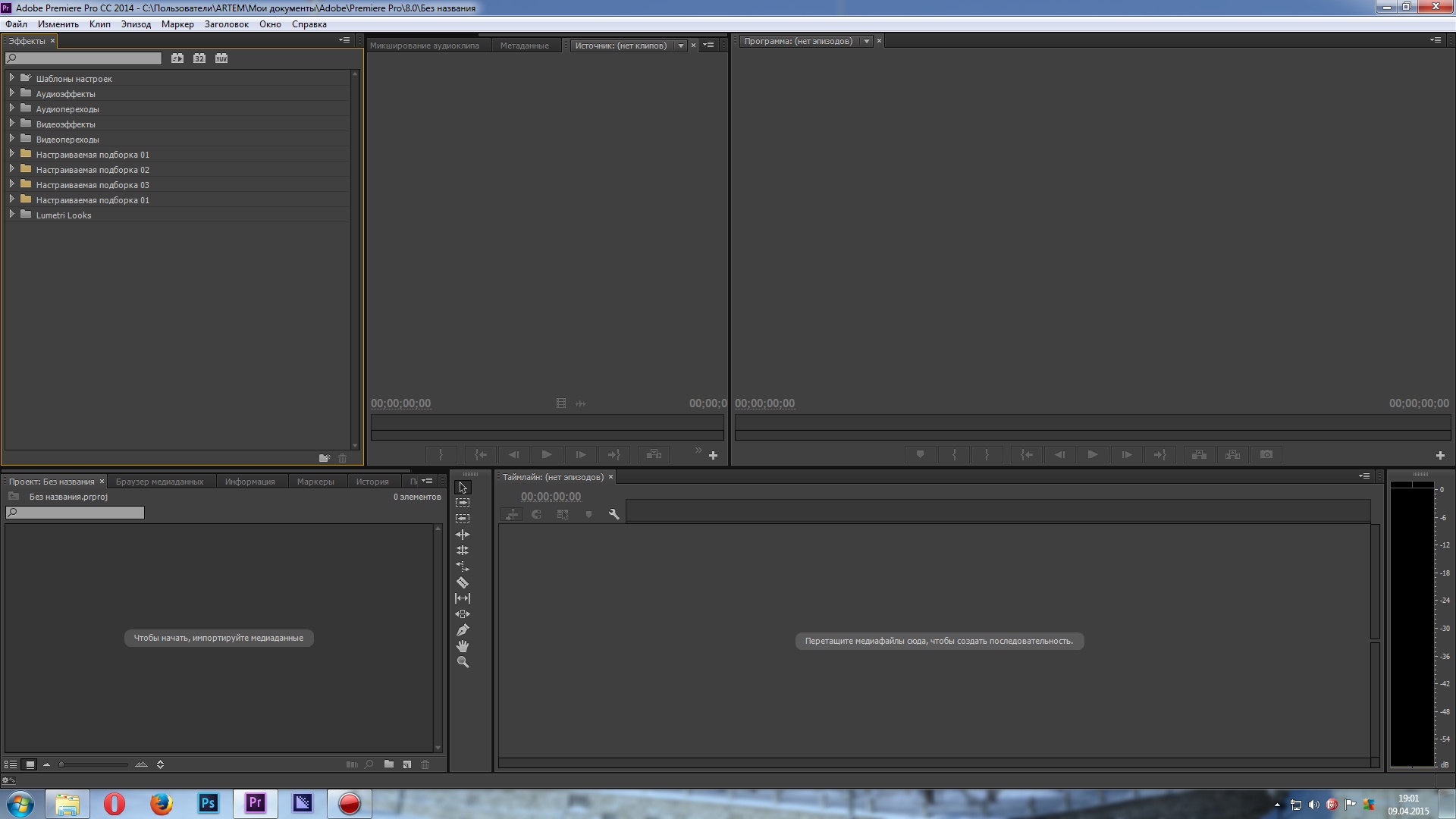Open the Маркеры tab

click(315, 482)
